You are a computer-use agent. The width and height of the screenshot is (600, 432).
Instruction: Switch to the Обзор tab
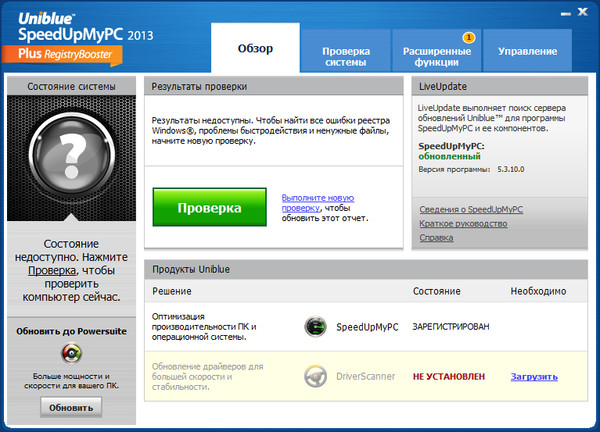[x=255, y=49]
